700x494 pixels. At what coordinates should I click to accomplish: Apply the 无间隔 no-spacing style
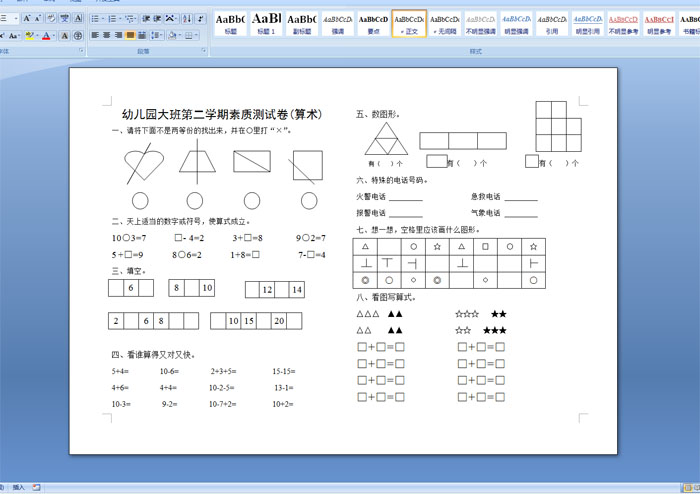tap(445, 24)
